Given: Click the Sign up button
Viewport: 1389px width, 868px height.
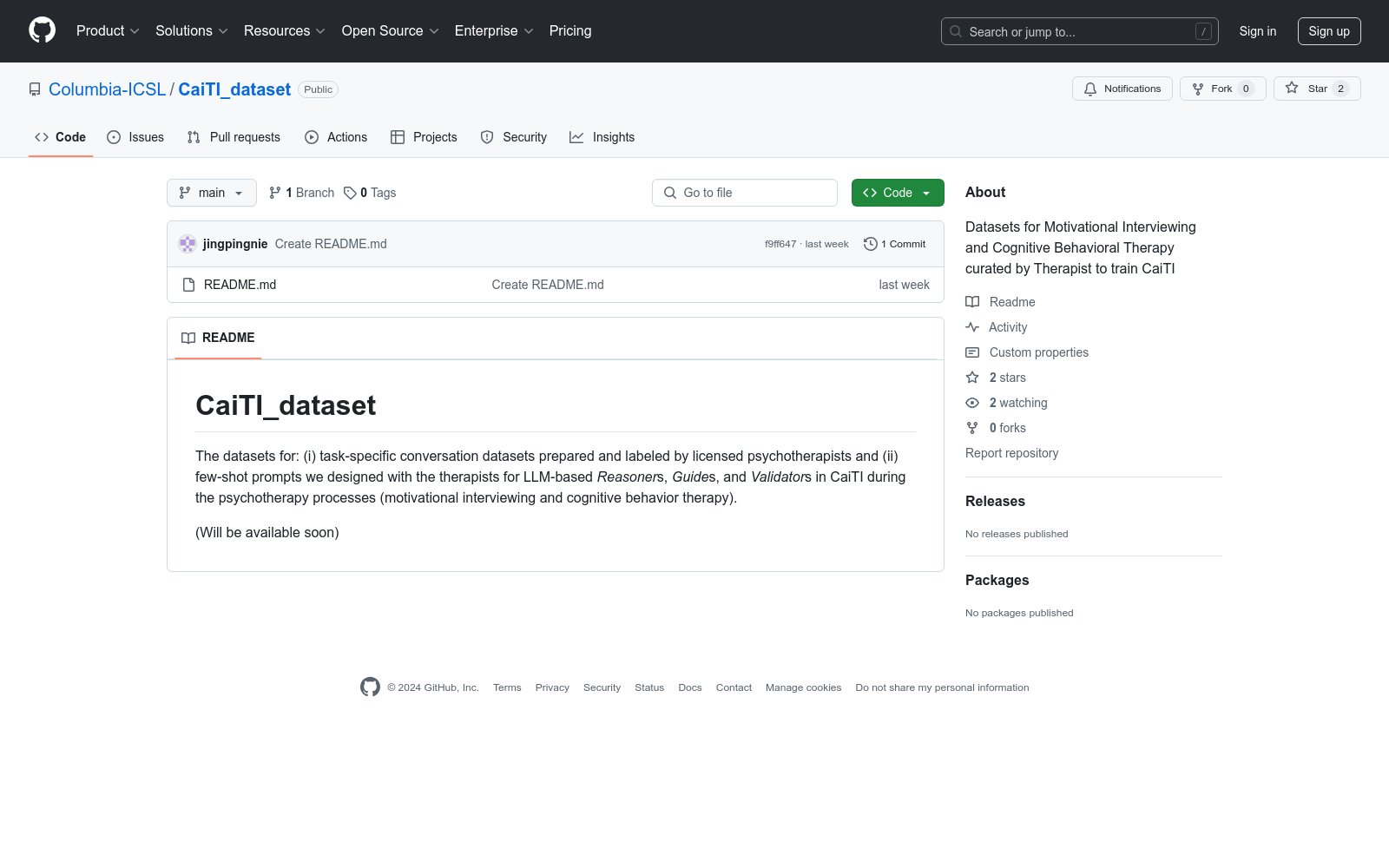Looking at the screenshot, I should click(x=1329, y=31).
